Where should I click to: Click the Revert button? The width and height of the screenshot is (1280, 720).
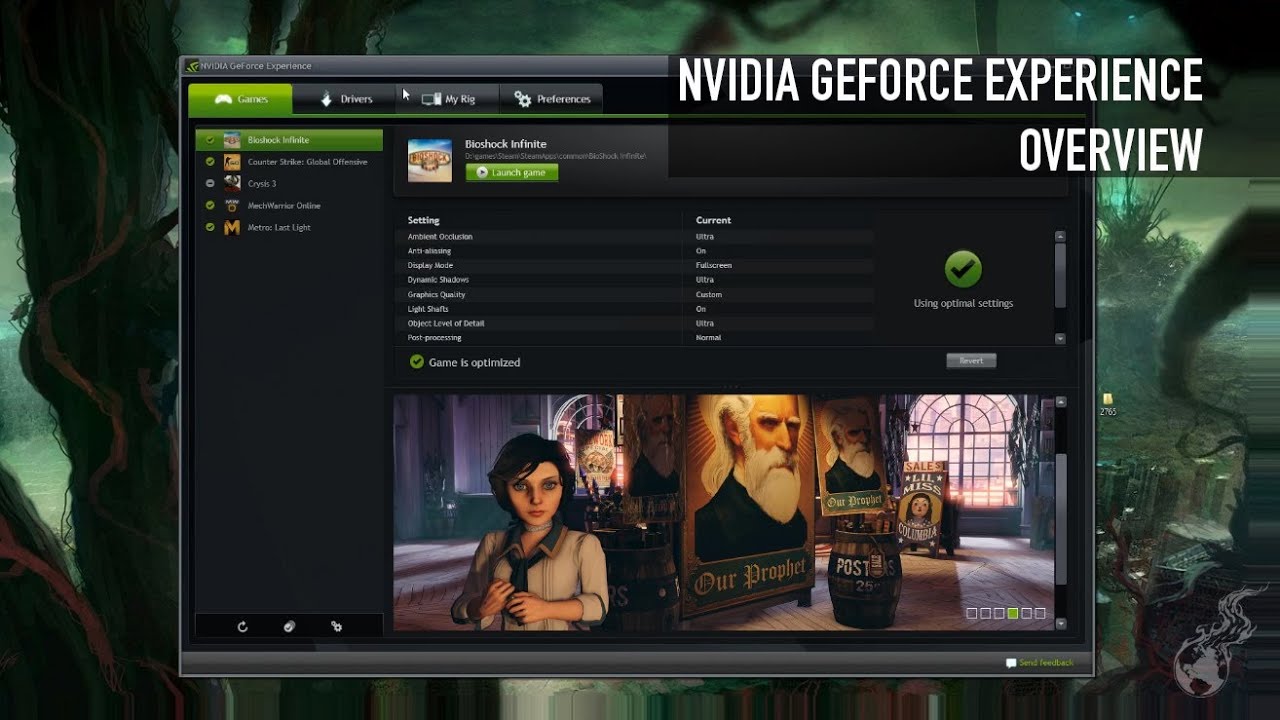(x=971, y=361)
